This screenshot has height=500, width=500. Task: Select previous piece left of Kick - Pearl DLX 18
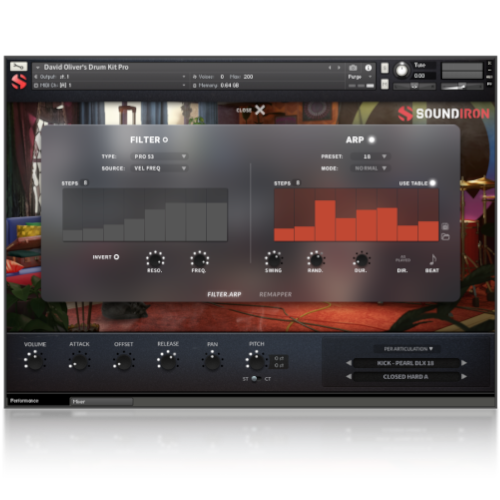(349, 363)
